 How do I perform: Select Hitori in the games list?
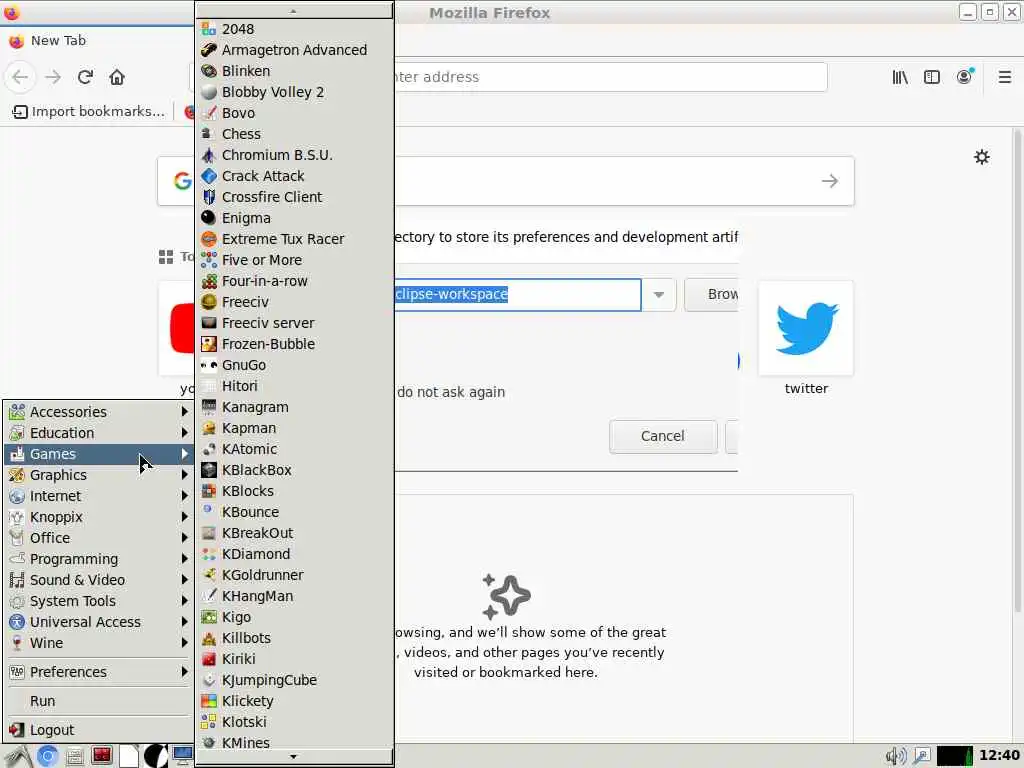tap(295, 386)
